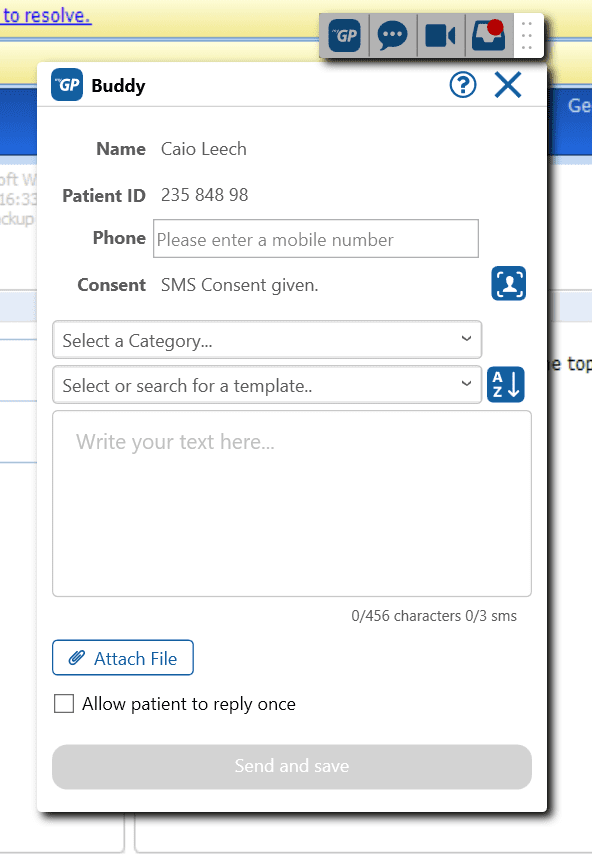Follow the 'to resolve.' link
The height and width of the screenshot is (855, 592).
(46, 15)
